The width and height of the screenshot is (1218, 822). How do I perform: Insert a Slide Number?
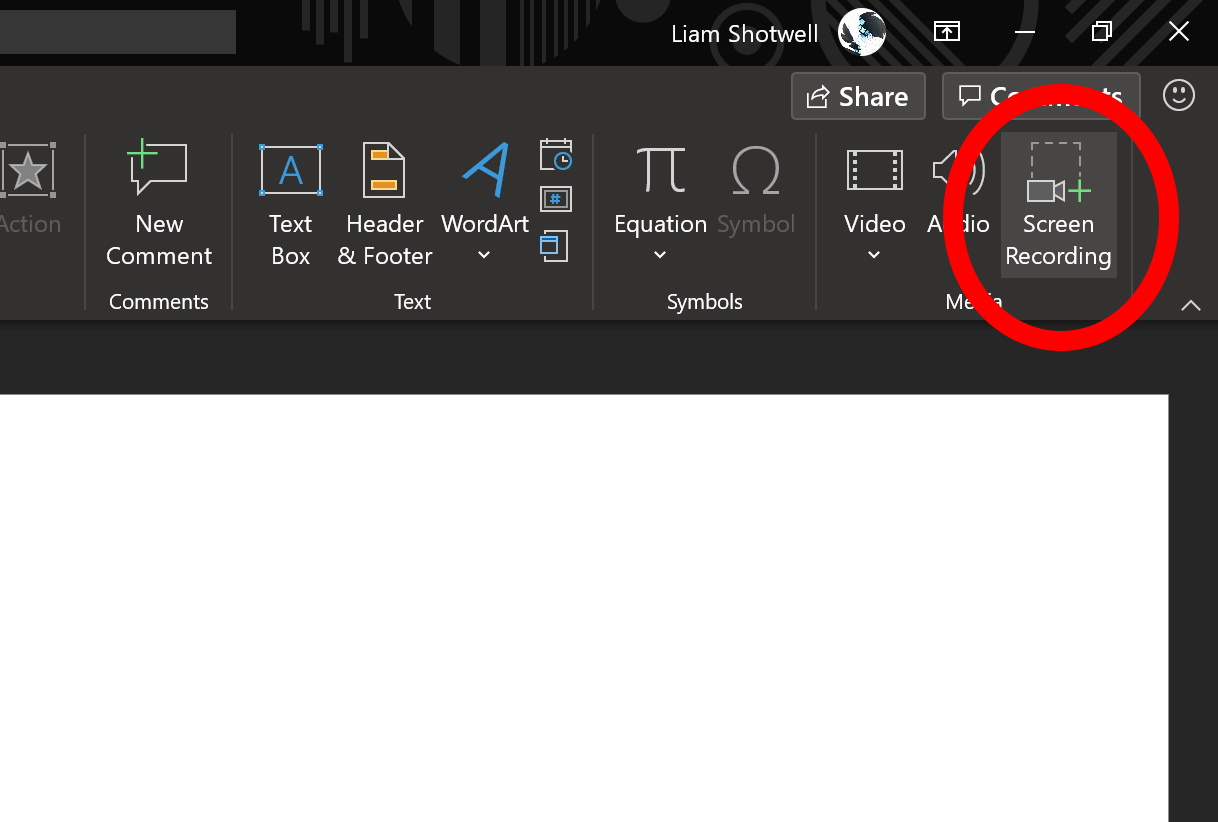click(555, 199)
